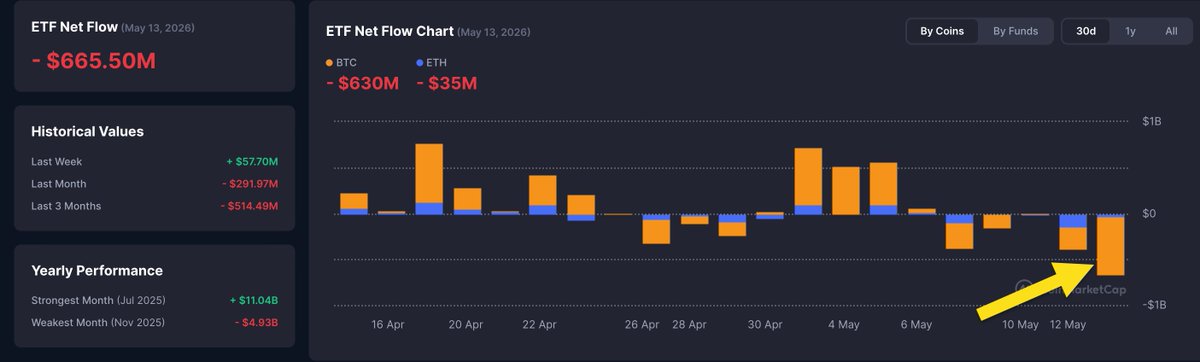Click the Historical Values heading

click(x=87, y=132)
